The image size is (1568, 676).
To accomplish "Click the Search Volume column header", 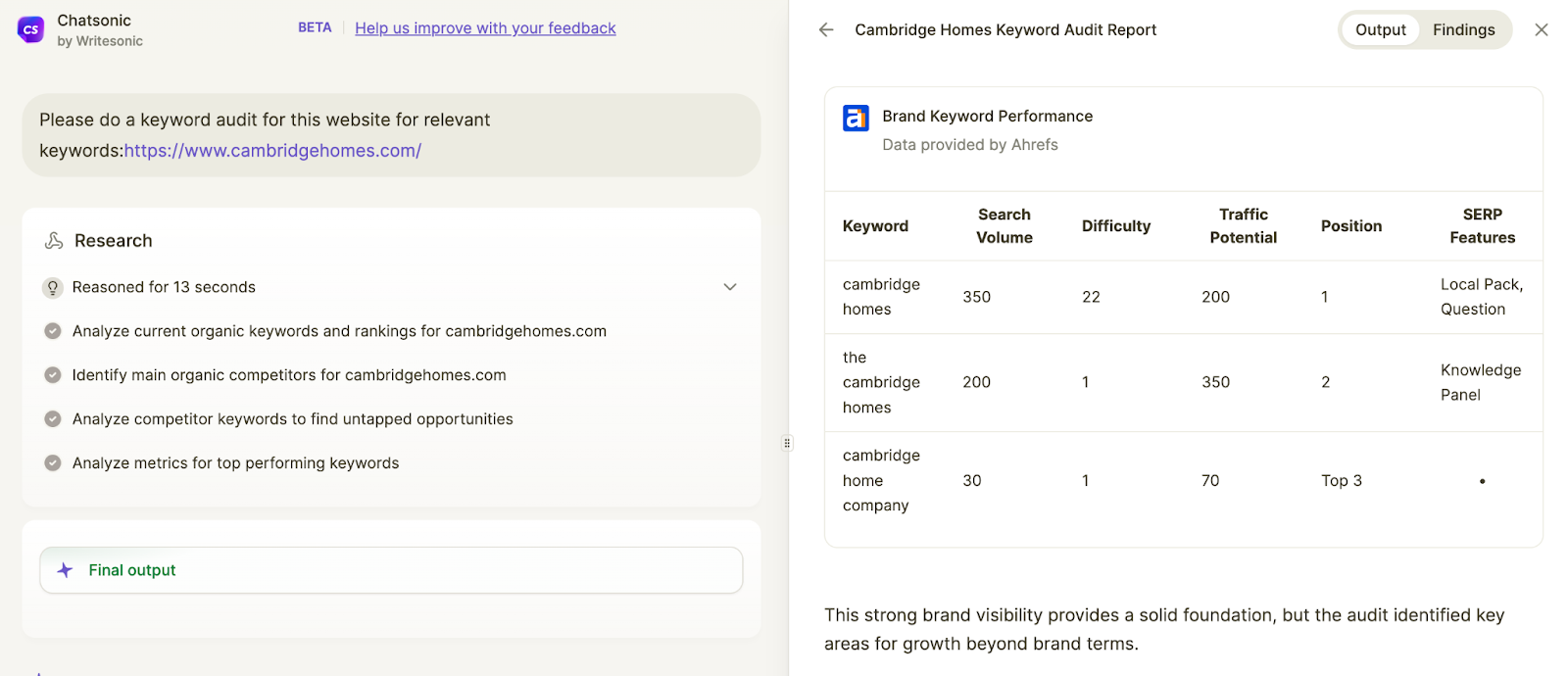I will pyautogui.click(x=1004, y=226).
